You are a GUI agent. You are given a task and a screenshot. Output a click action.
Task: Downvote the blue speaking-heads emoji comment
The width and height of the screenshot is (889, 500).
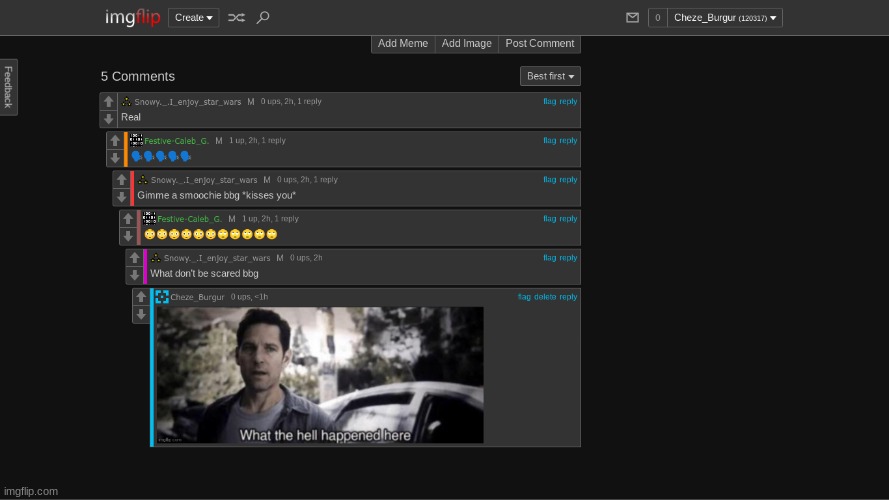point(115,158)
